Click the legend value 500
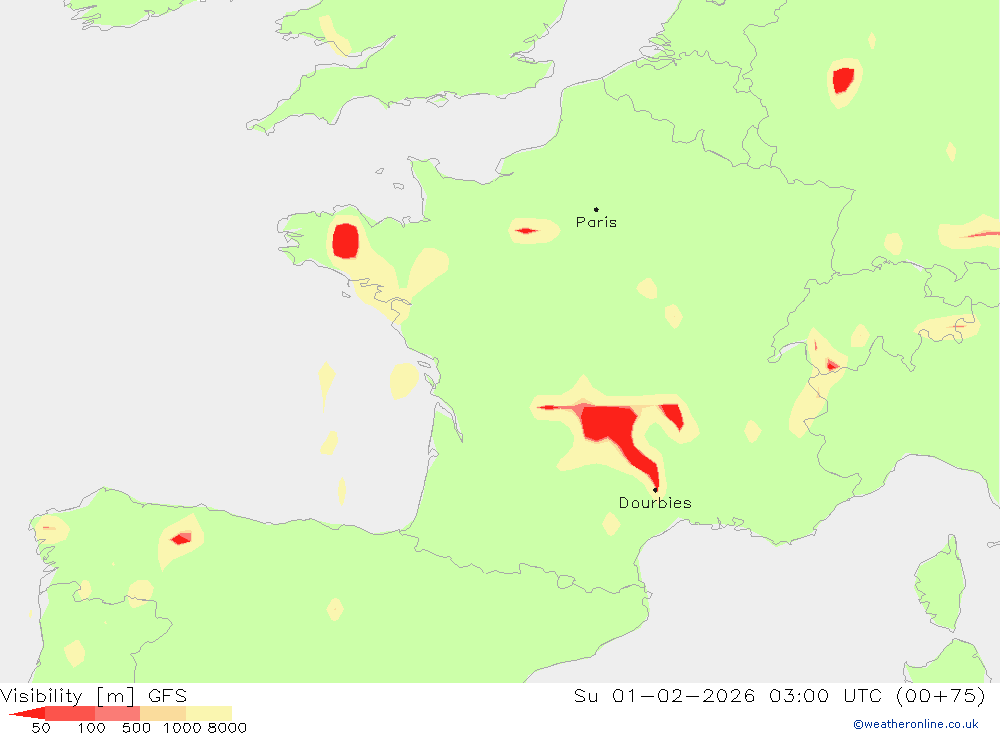This screenshot has width=1000, height=733. pyautogui.click(x=136, y=728)
